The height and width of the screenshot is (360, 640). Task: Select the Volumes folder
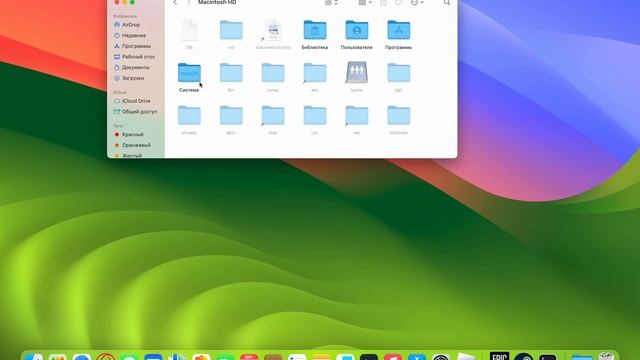coord(398,120)
